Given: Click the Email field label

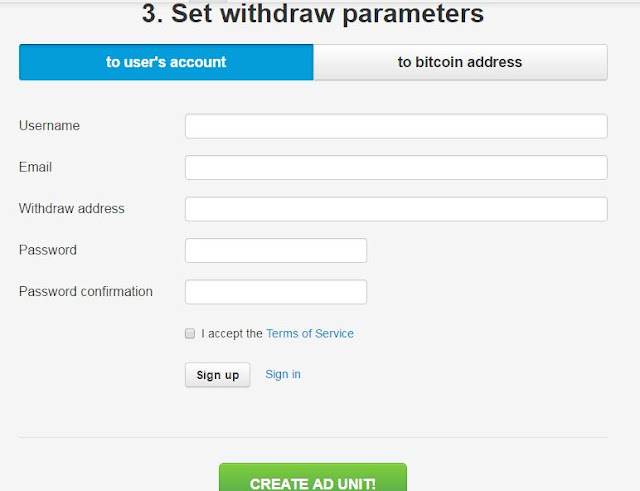Looking at the screenshot, I should coord(35,167).
